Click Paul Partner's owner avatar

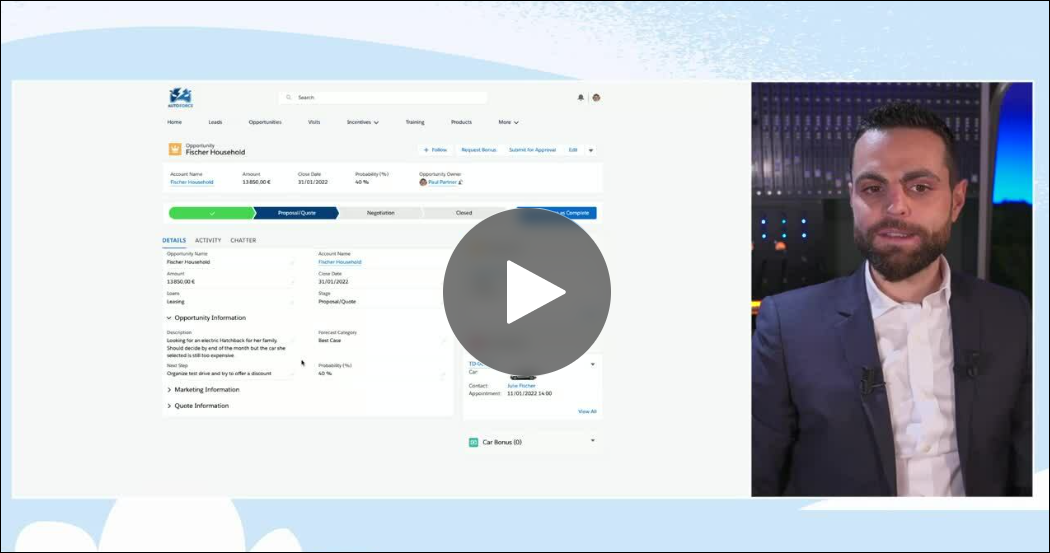point(423,182)
